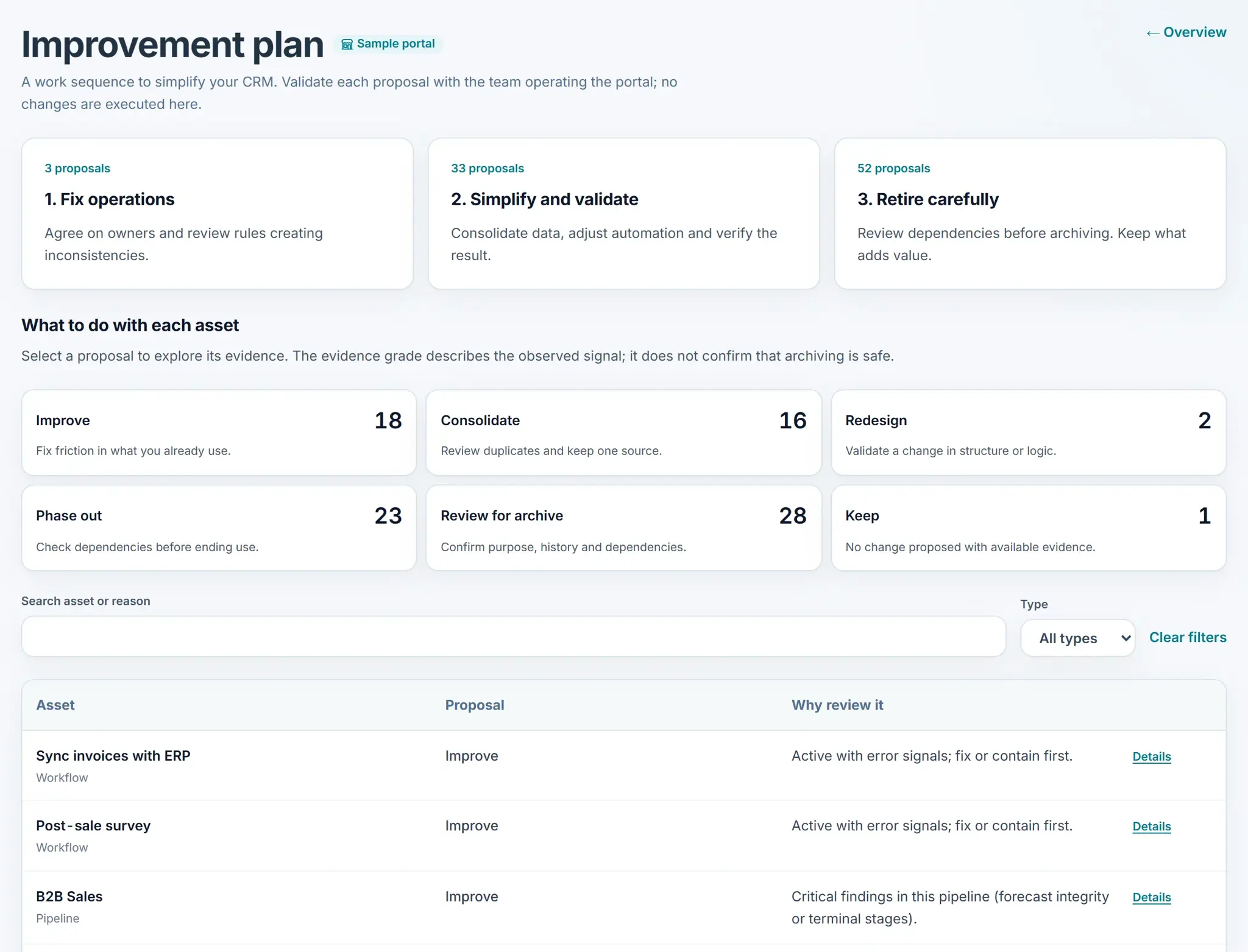Select the Sync invoices with ERP row name

[x=113, y=756]
